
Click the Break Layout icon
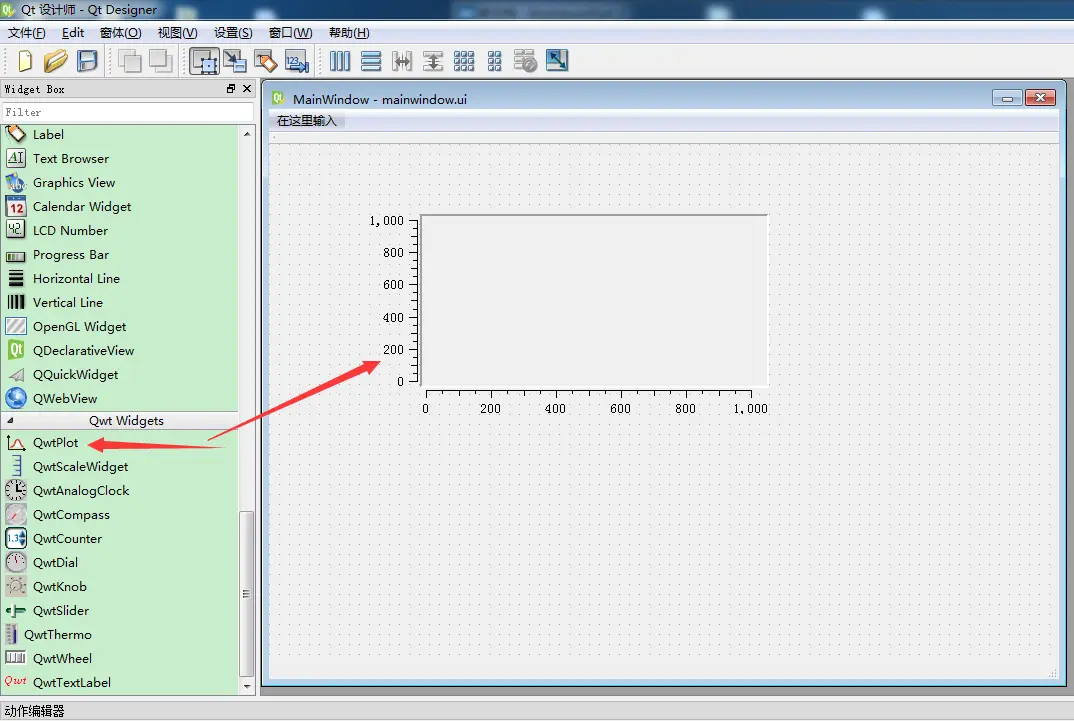pyautogui.click(x=525, y=61)
